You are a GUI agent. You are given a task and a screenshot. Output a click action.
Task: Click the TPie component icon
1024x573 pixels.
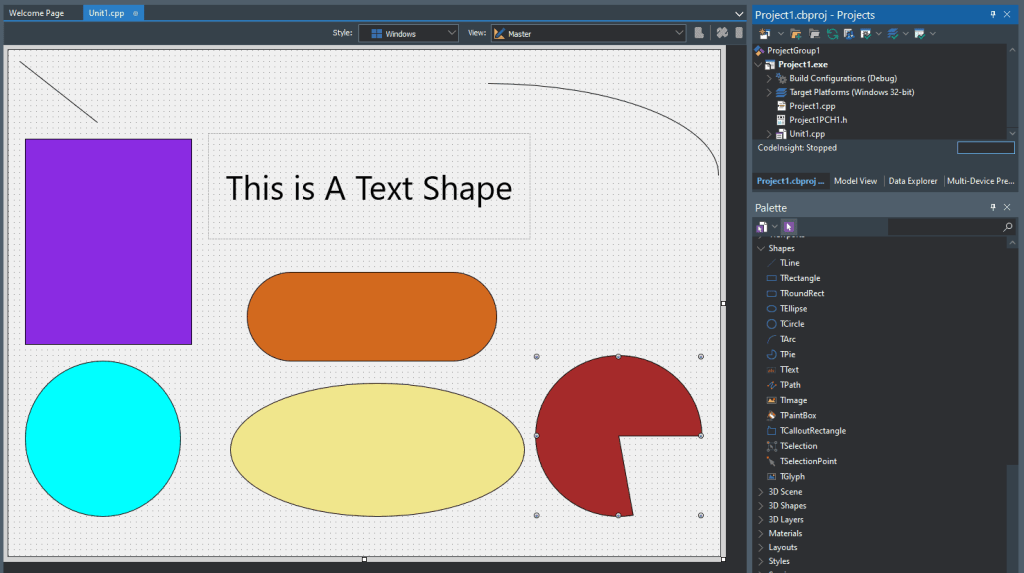tap(771, 354)
